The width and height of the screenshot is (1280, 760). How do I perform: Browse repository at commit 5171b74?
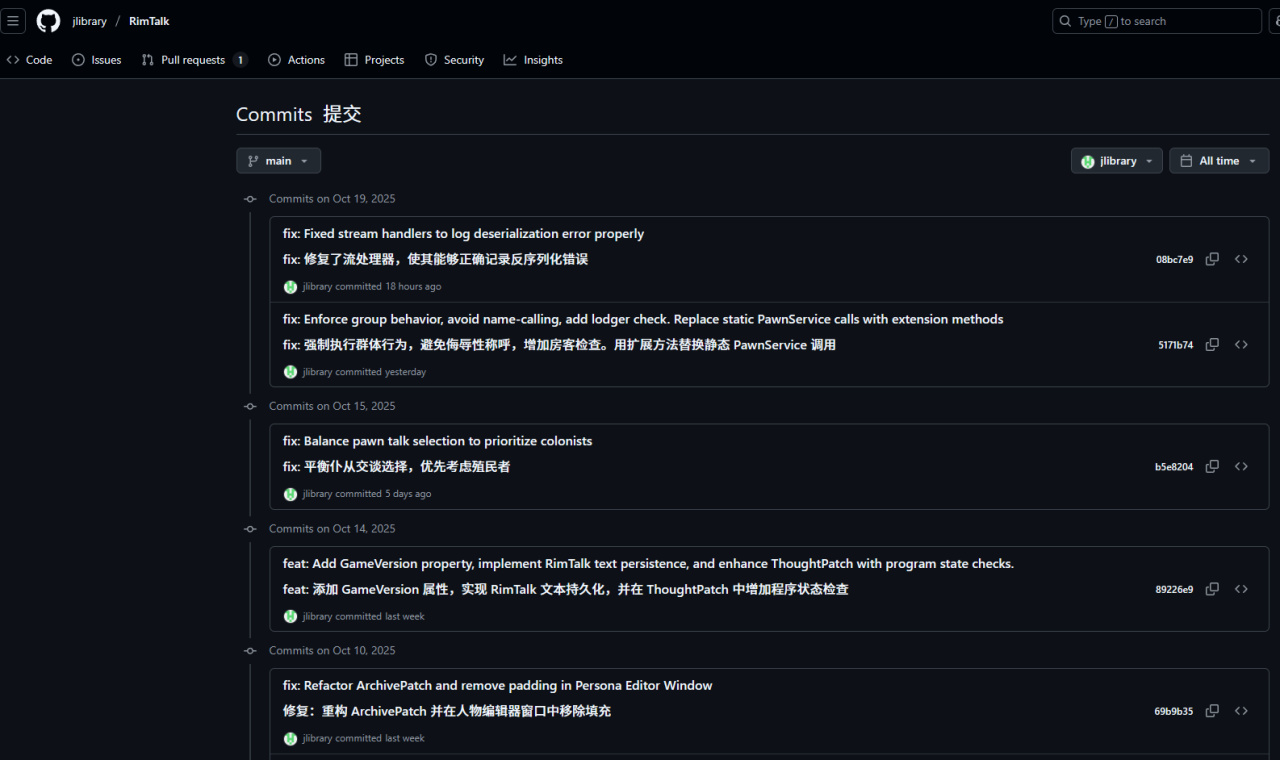(x=1241, y=344)
